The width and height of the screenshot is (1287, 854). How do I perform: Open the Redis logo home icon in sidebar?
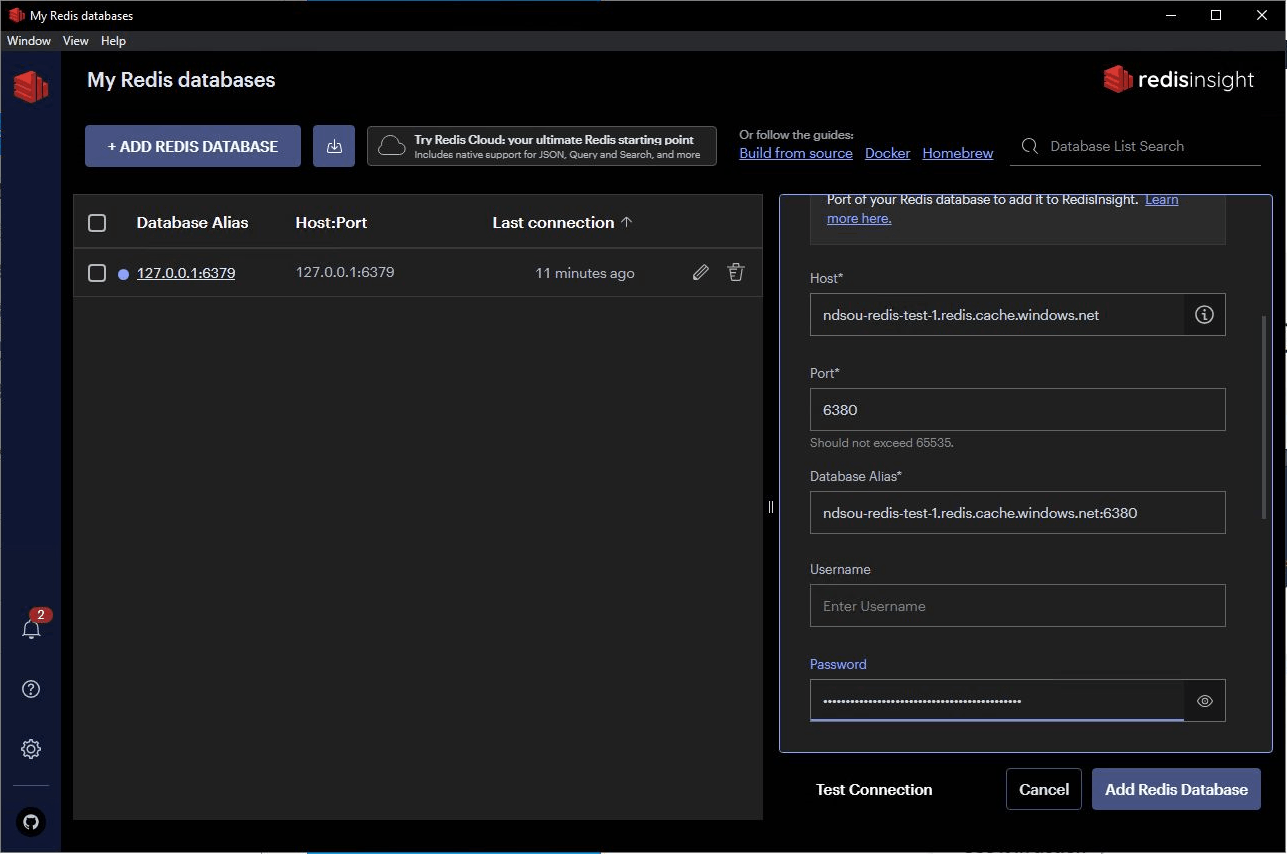[31, 86]
